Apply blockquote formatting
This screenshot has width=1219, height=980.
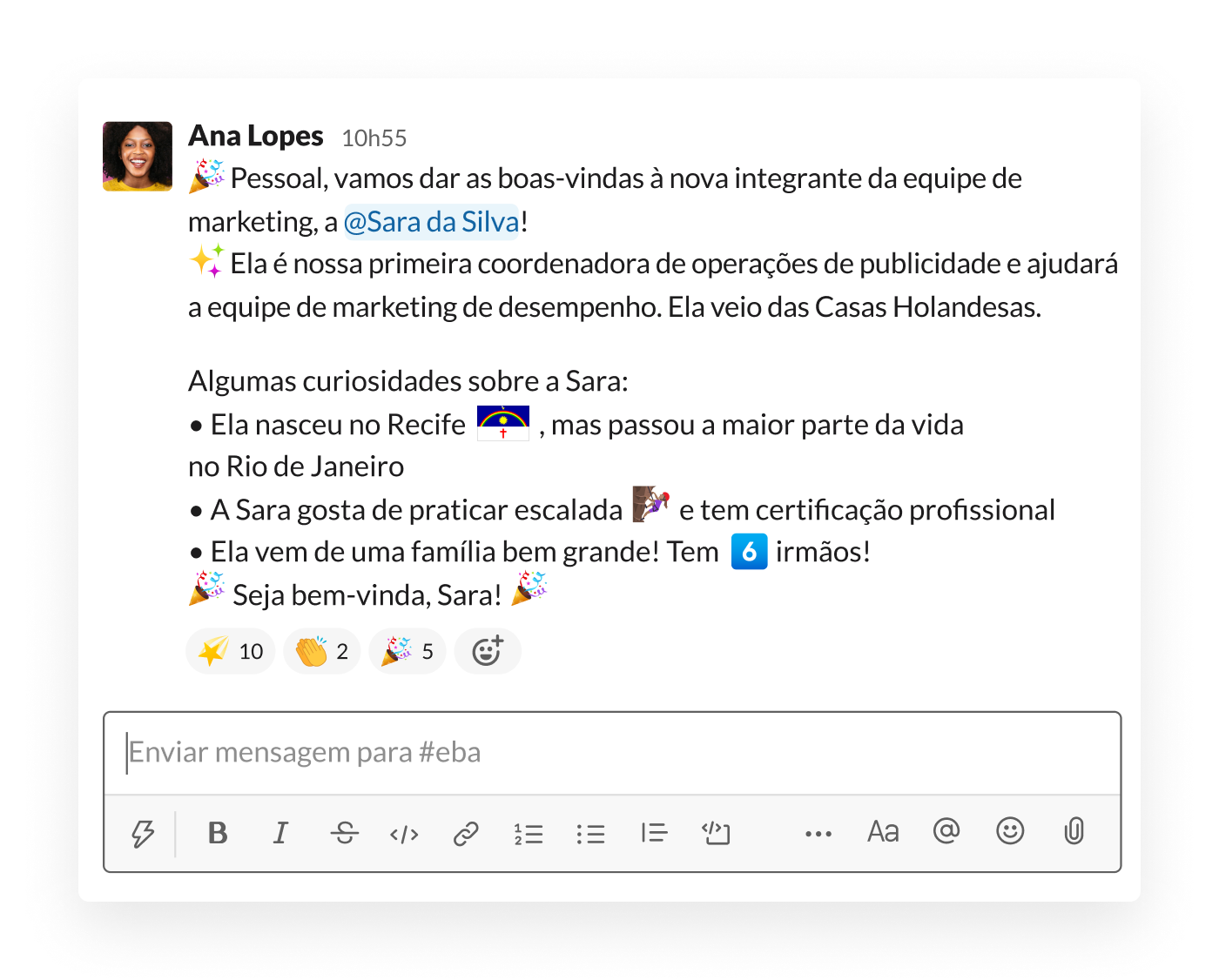(x=654, y=834)
